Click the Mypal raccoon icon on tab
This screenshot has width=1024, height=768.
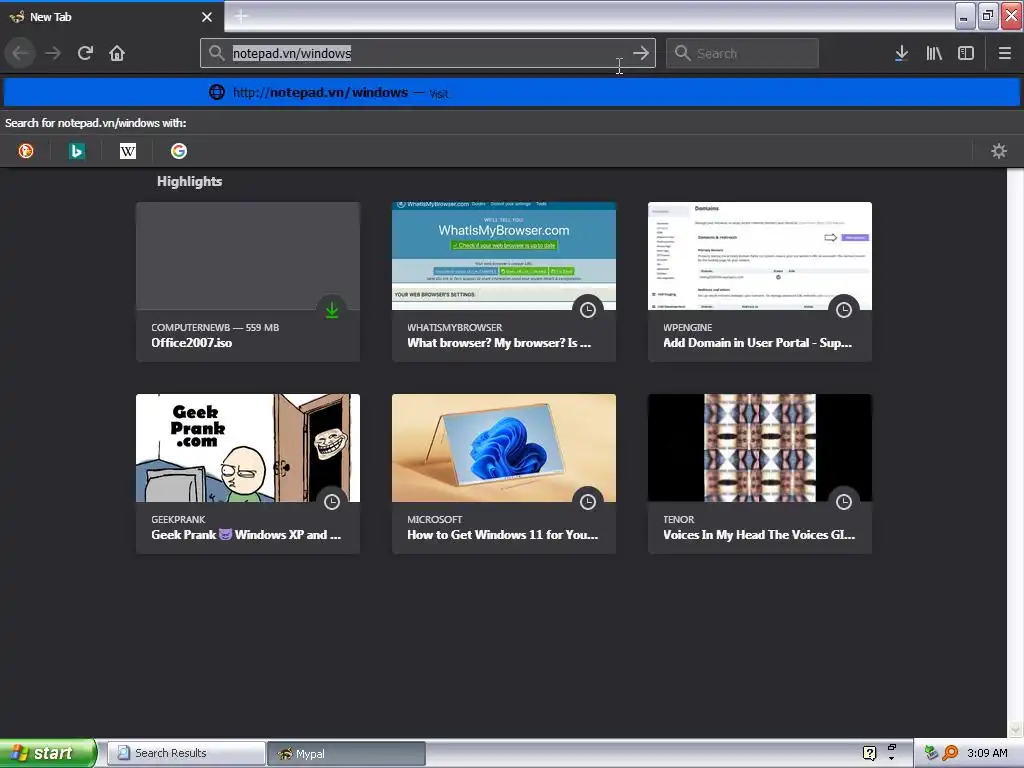click(x=16, y=16)
